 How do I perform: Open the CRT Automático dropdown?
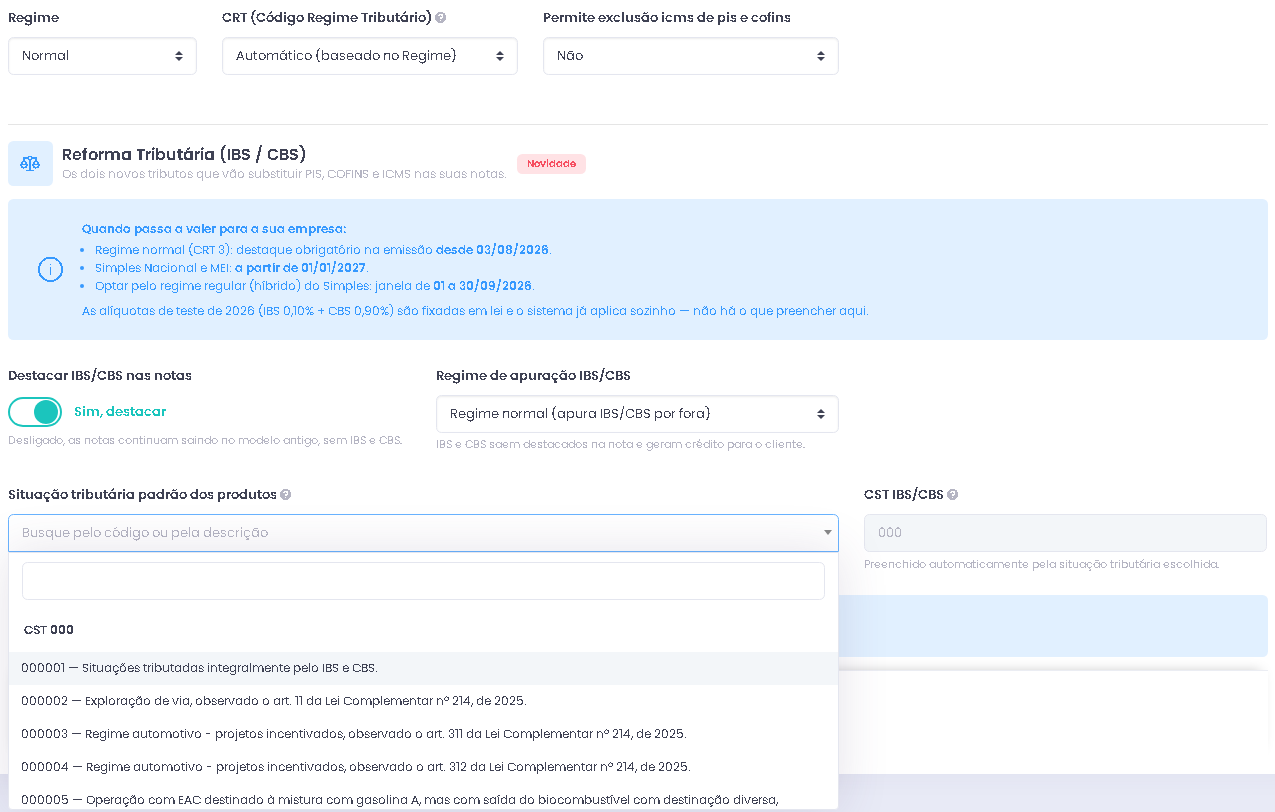(x=370, y=56)
